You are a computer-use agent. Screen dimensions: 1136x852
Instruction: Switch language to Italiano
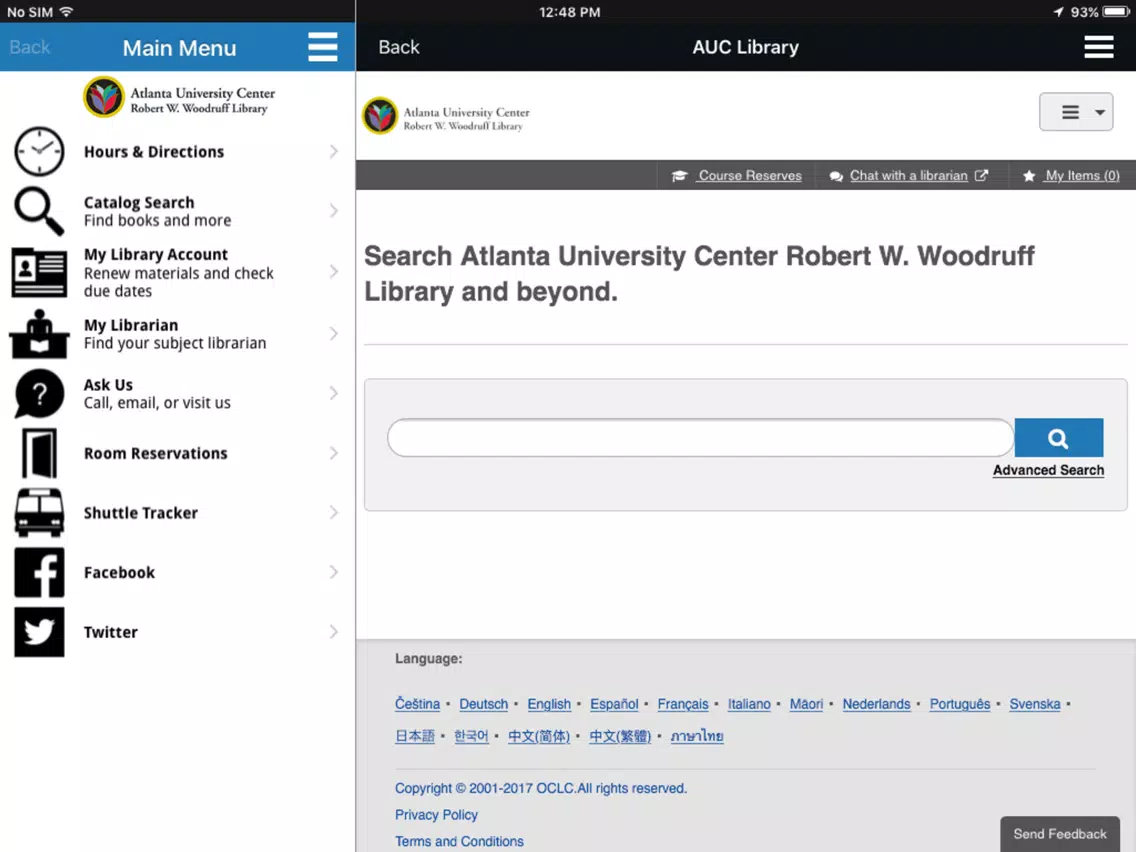click(749, 704)
